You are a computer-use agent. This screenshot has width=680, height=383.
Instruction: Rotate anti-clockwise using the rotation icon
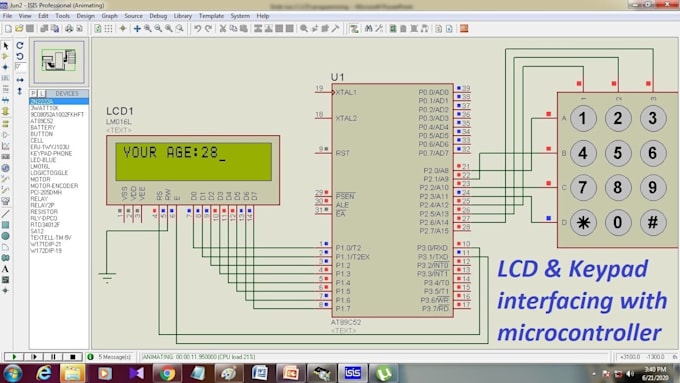tap(20, 56)
